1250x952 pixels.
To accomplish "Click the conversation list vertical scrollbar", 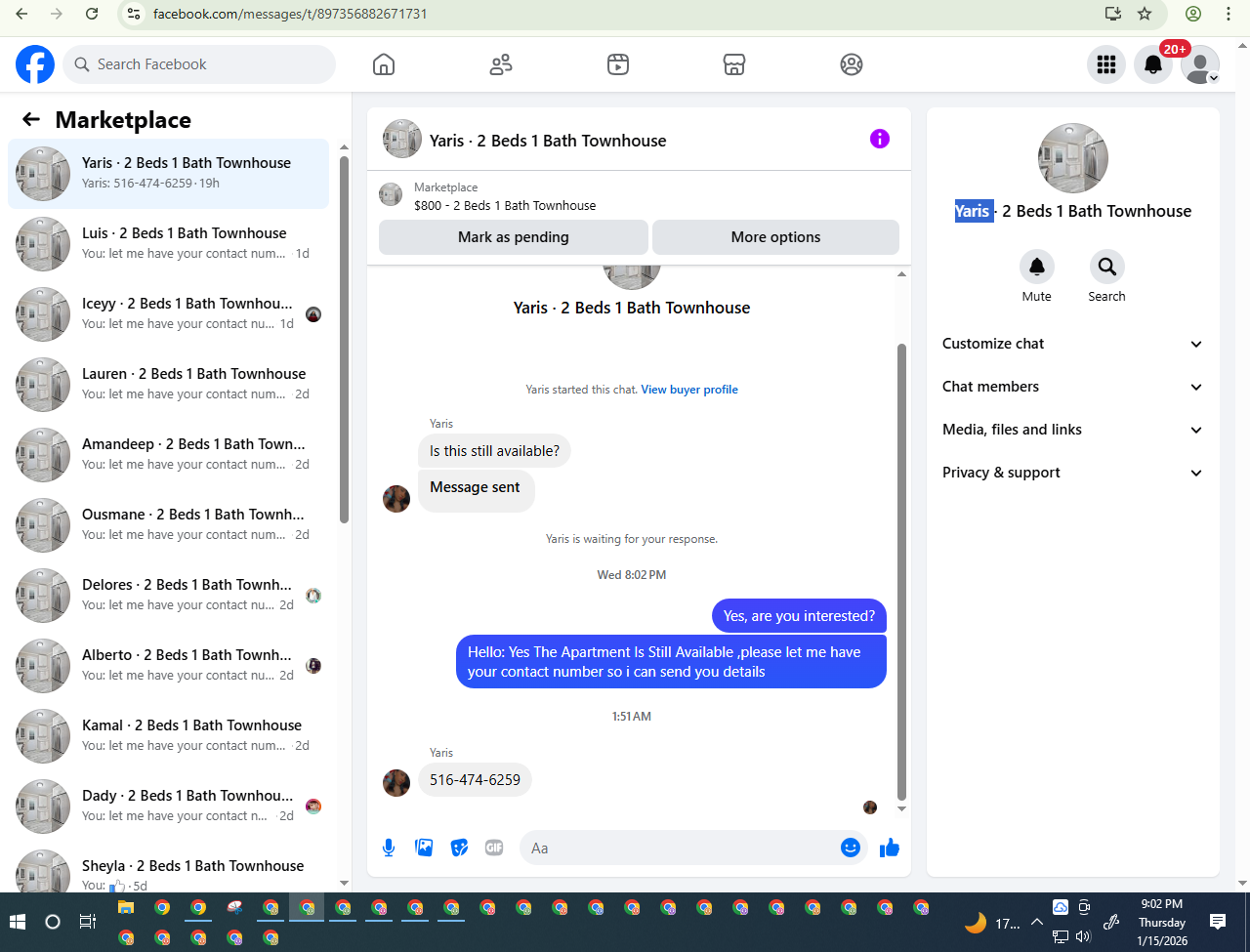I will [344, 340].
